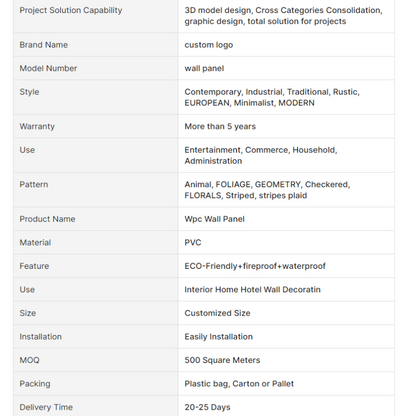Click the Pattern attribute label
The height and width of the screenshot is (416, 416).
click(34, 185)
